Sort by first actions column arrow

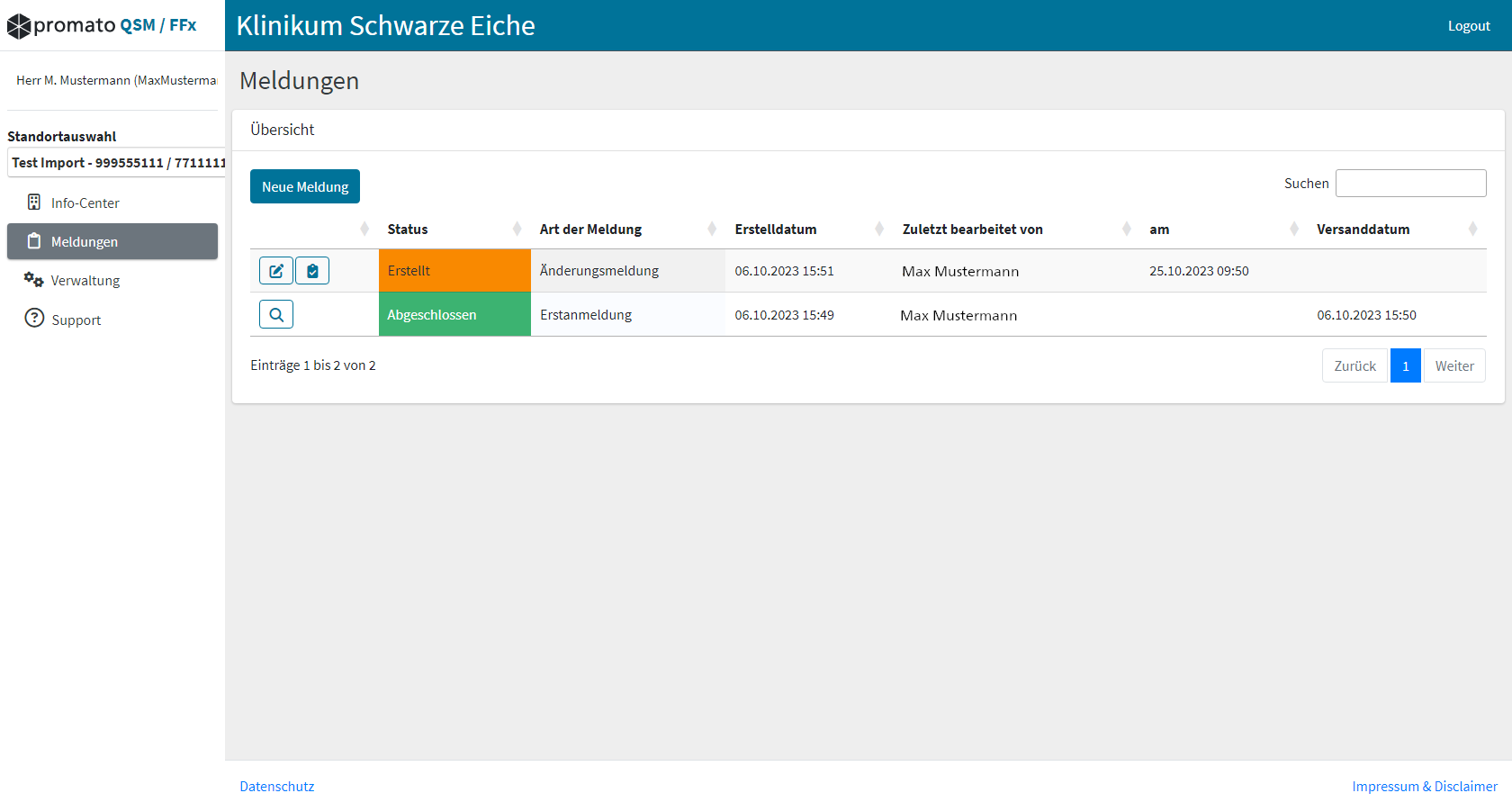tap(364, 229)
